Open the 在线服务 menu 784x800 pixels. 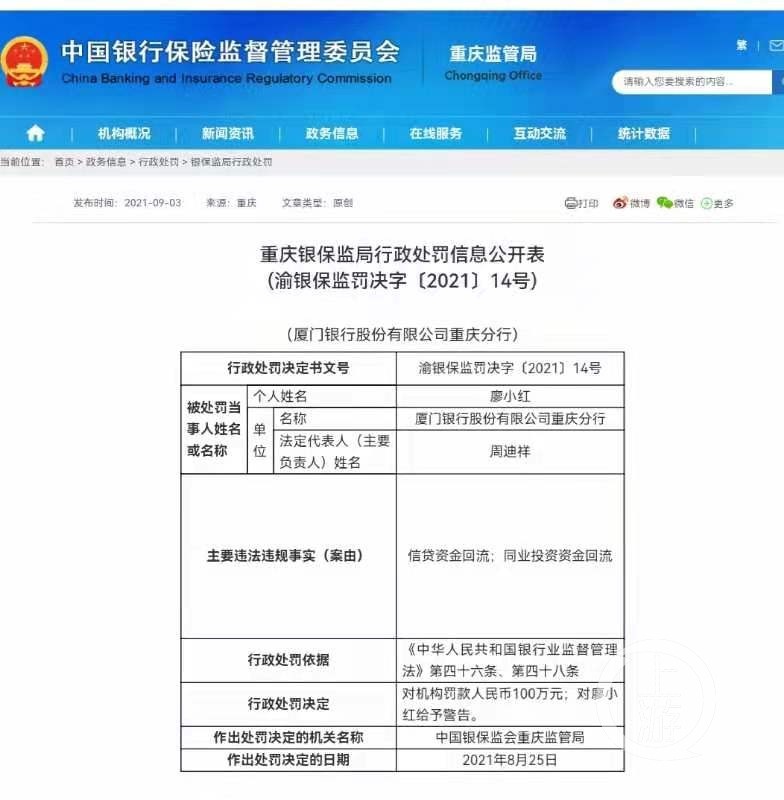[436, 134]
